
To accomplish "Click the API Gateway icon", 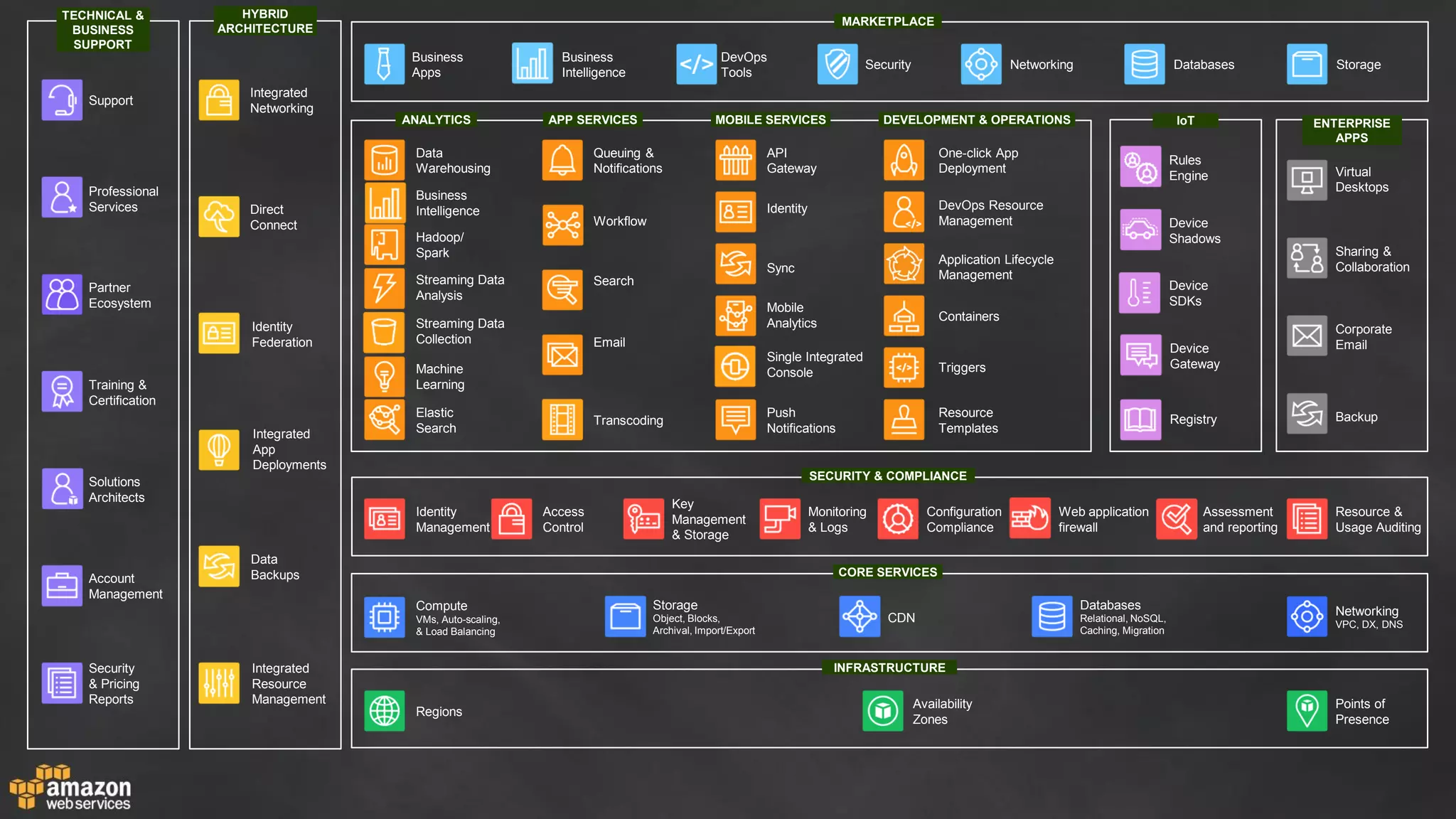I will click(736, 160).
